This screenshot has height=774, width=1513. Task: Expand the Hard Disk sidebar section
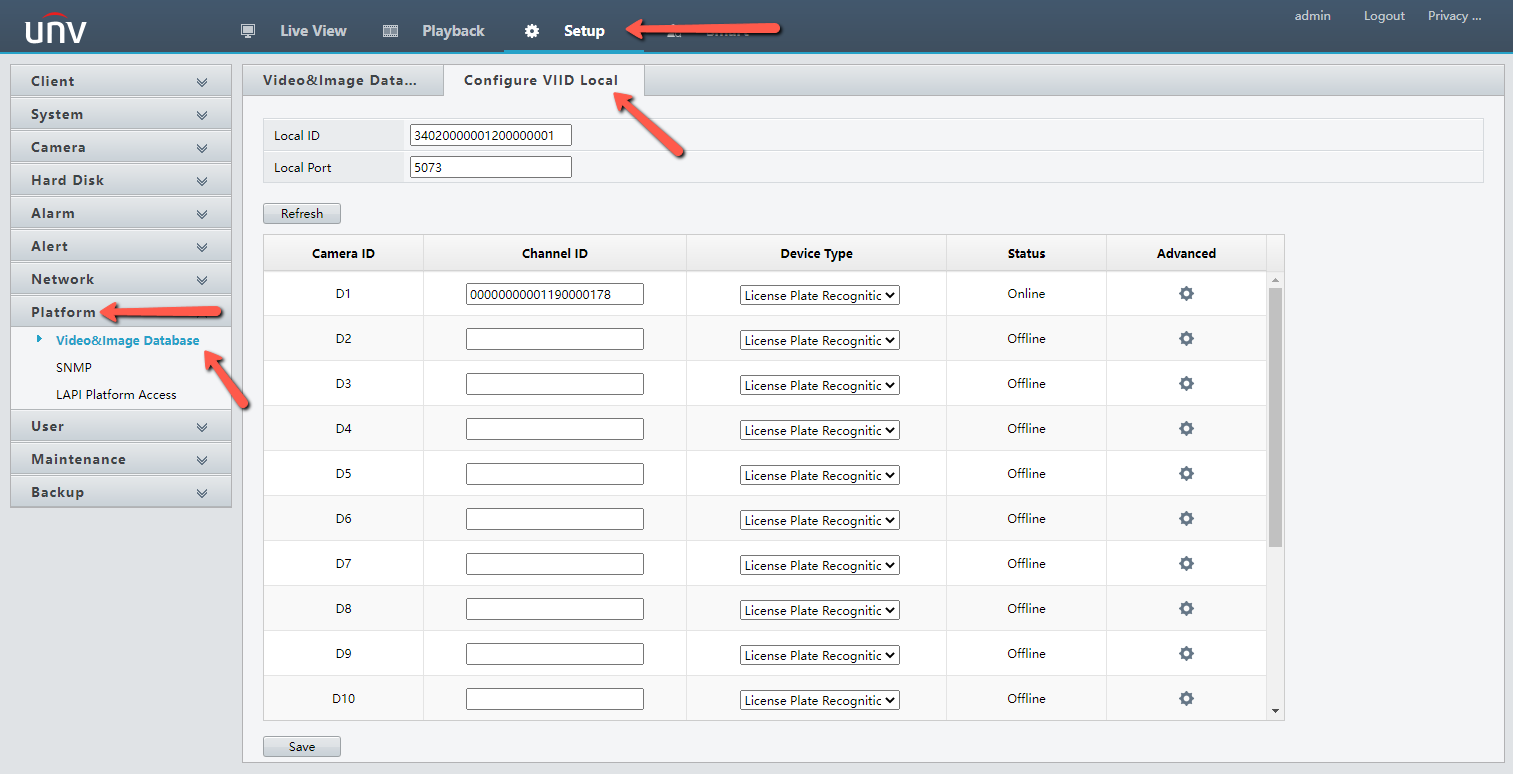121,180
